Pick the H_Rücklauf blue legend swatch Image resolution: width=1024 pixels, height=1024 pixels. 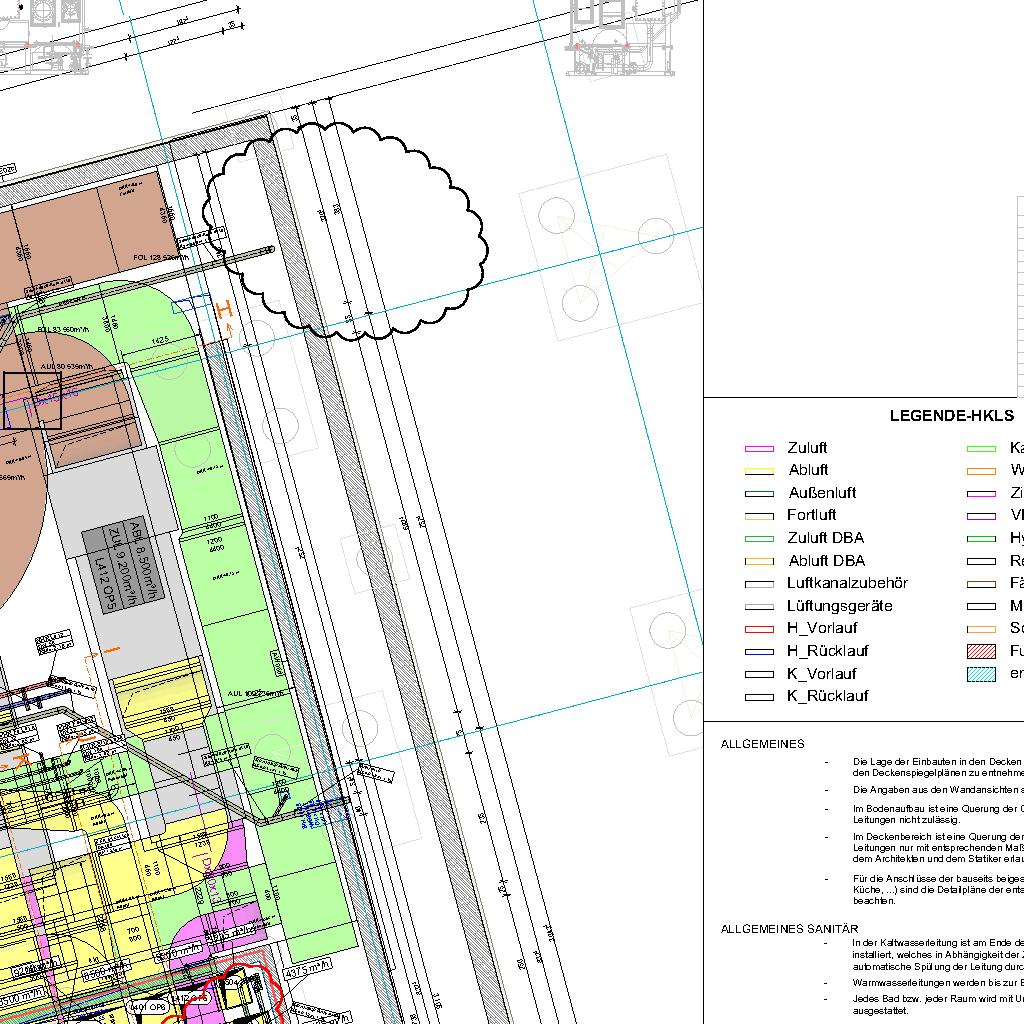click(x=759, y=652)
